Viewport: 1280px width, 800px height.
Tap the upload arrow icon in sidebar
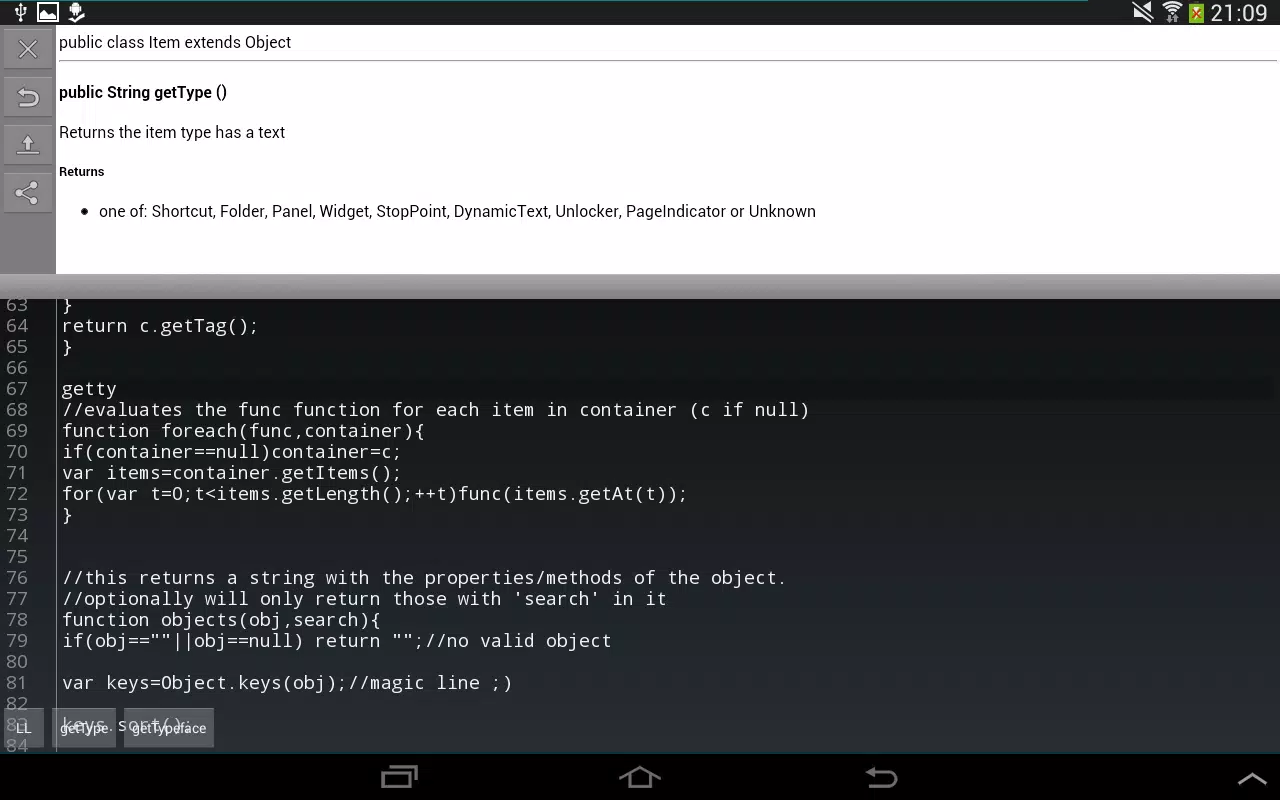(28, 145)
